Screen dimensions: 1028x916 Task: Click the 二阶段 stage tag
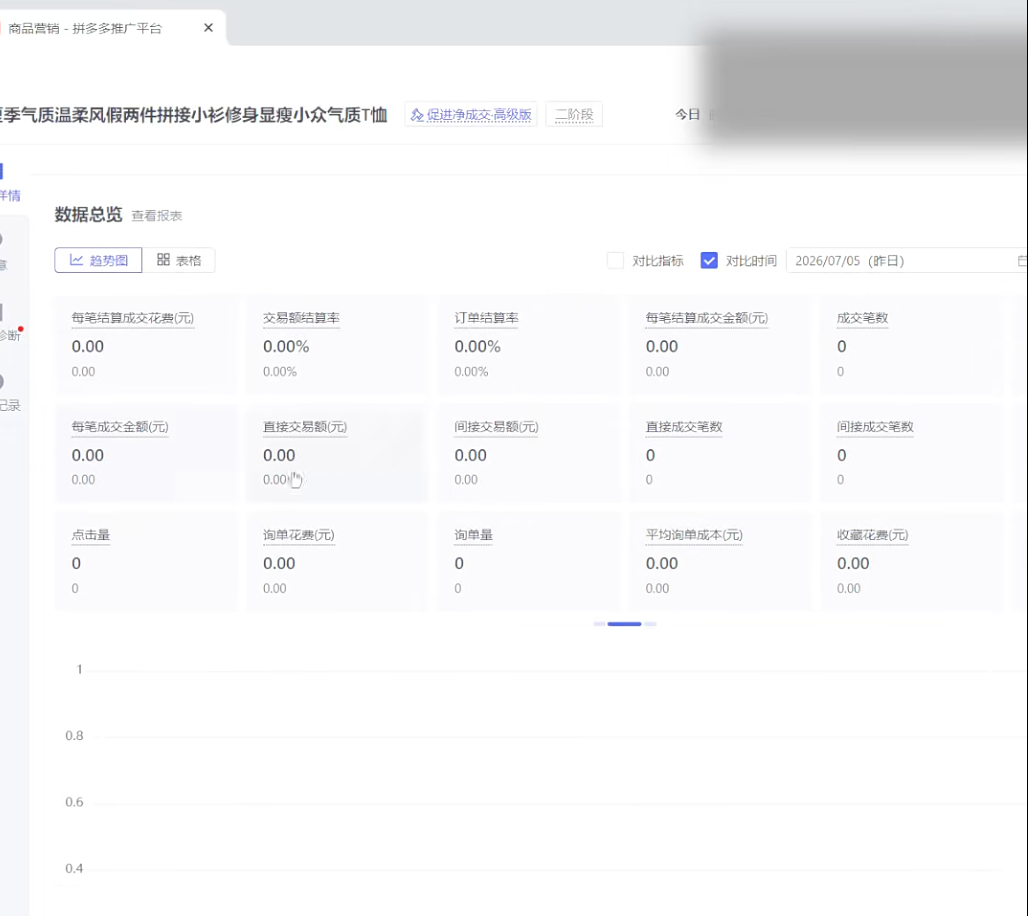point(574,115)
